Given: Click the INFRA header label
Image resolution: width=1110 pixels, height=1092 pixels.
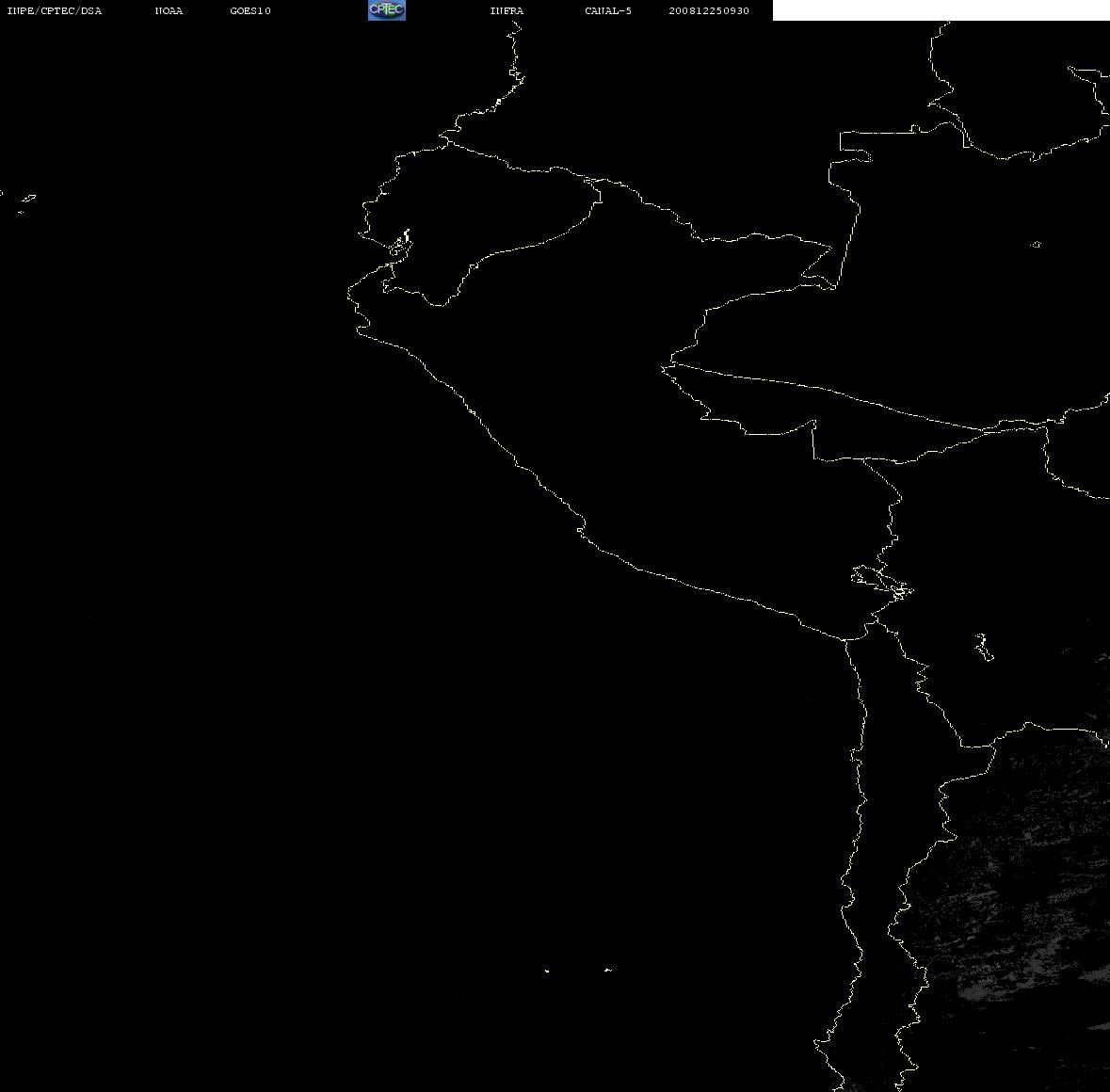Looking at the screenshot, I should [x=507, y=10].
